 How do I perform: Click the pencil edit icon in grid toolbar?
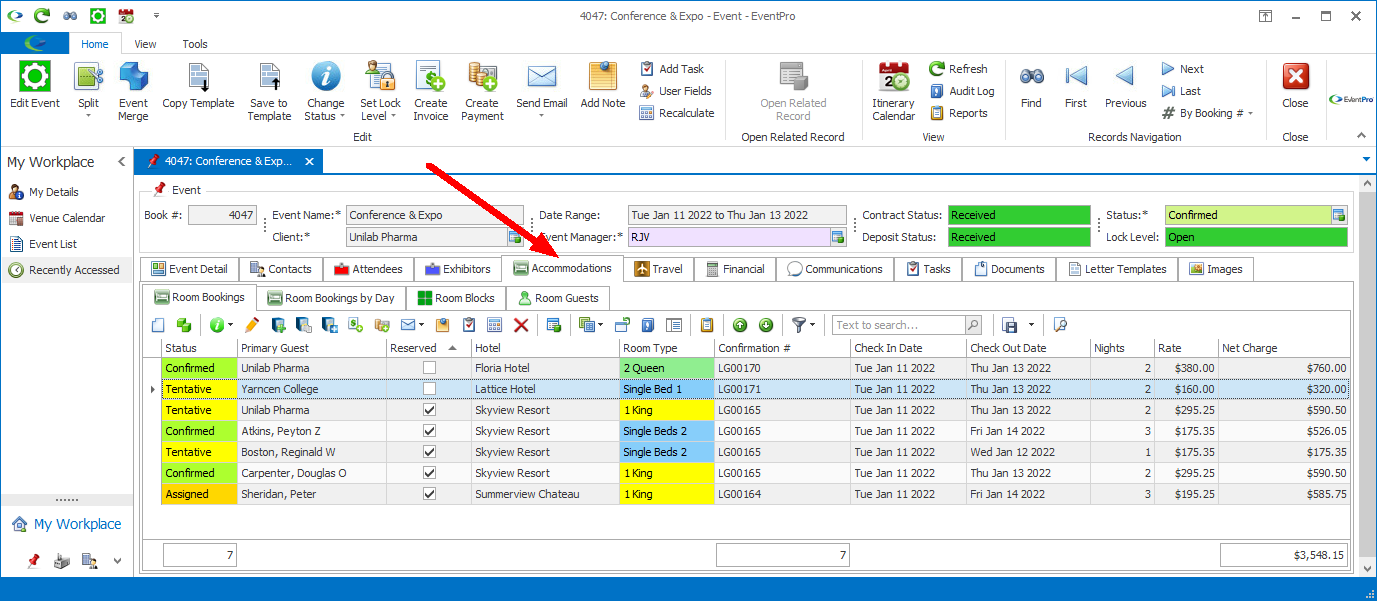[x=251, y=325]
